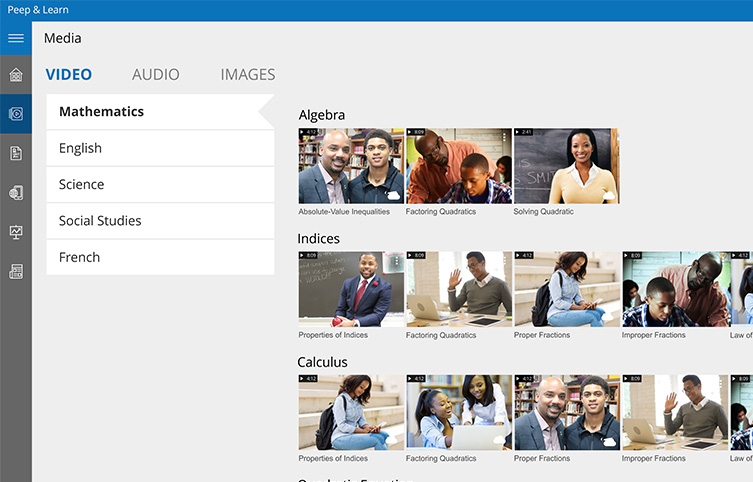Click the Absolute-Value Inequalities caption
The image size is (753, 482).
coord(344,212)
